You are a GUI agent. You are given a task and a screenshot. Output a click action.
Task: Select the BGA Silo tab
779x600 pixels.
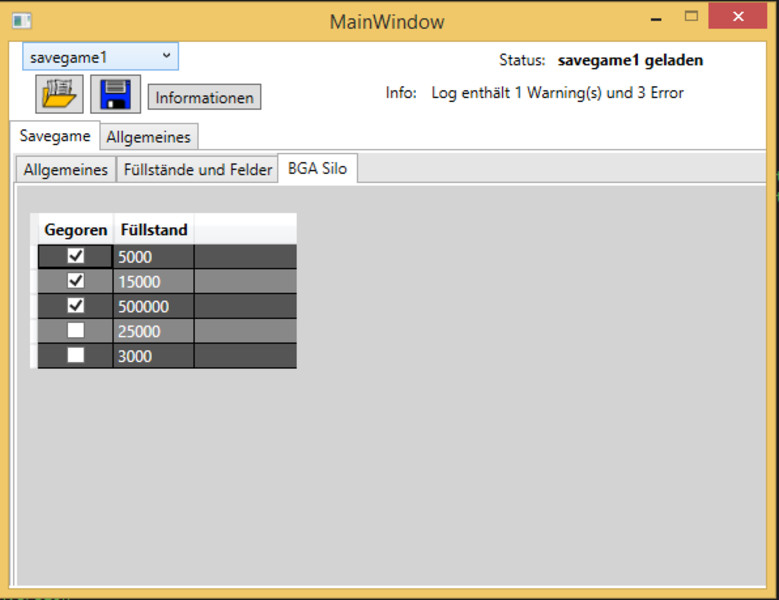[x=317, y=169]
